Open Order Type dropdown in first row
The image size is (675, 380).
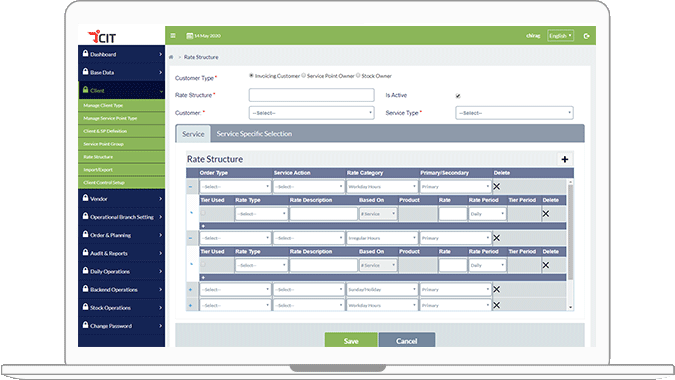point(235,187)
